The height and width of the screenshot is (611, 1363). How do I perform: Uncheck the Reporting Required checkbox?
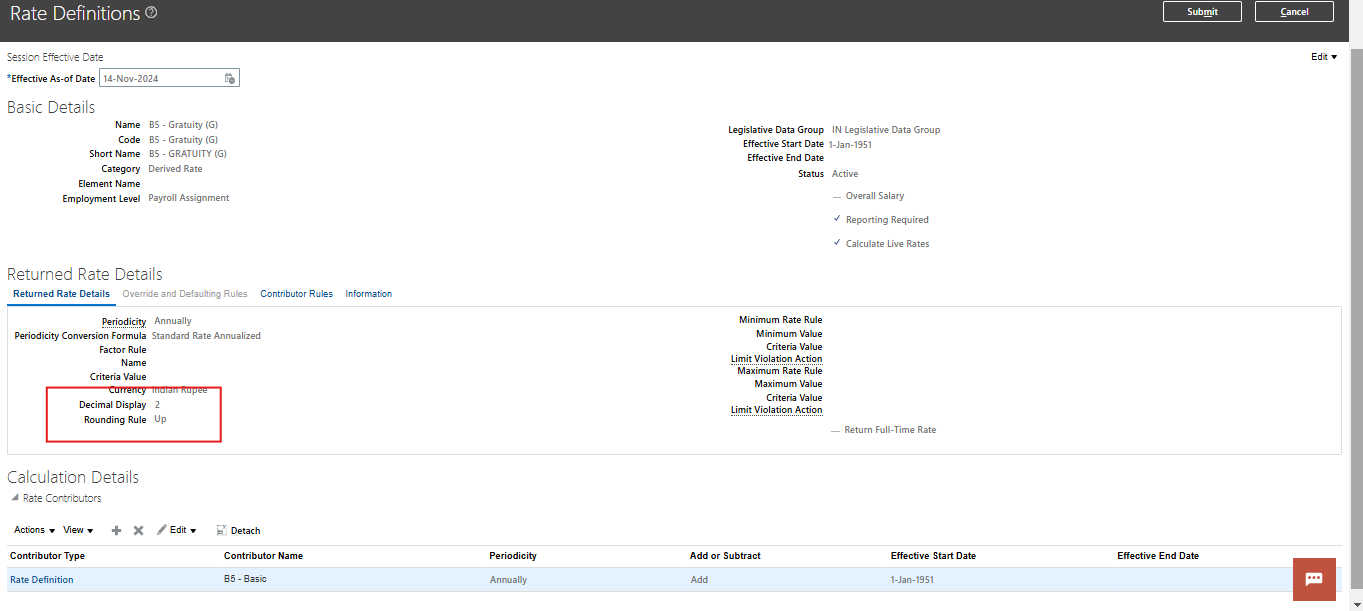pos(837,219)
